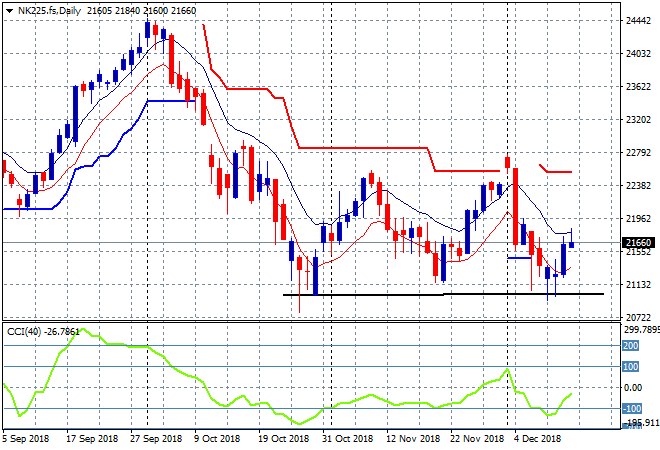This screenshot has width=660, height=450.
Task: Click the 4 Dec 2018 date label
Action: point(537,439)
